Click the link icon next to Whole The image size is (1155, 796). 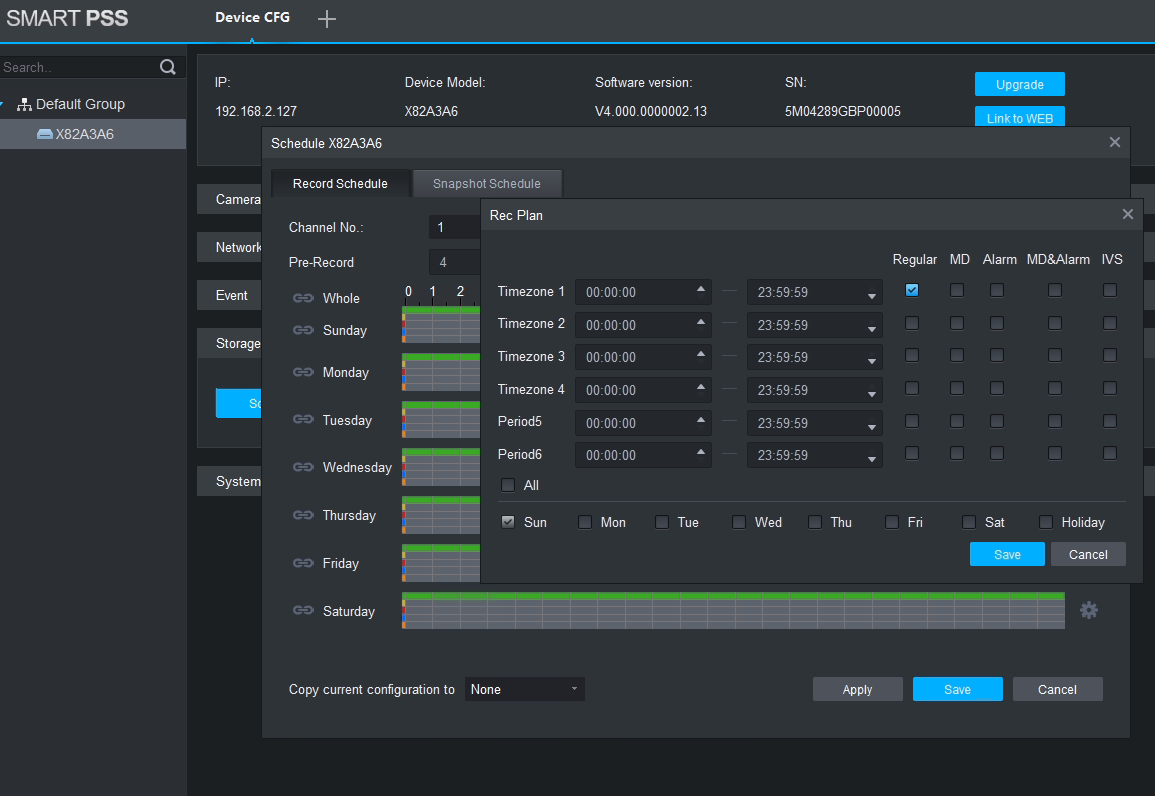point(303,298)
